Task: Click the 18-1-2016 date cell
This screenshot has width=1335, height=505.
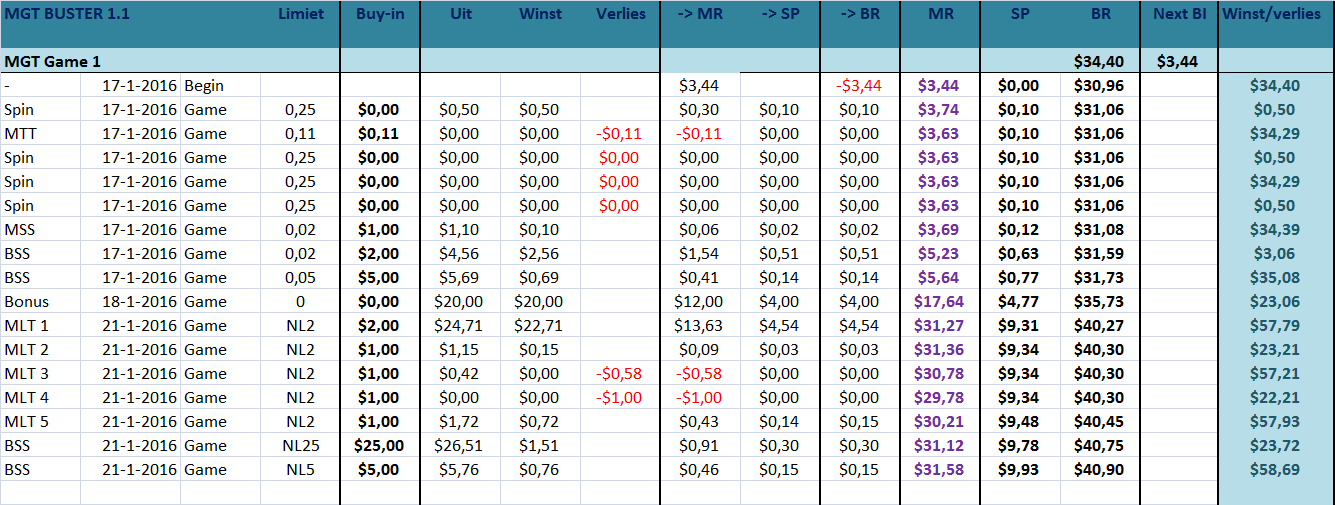Action: pos(140,302)
